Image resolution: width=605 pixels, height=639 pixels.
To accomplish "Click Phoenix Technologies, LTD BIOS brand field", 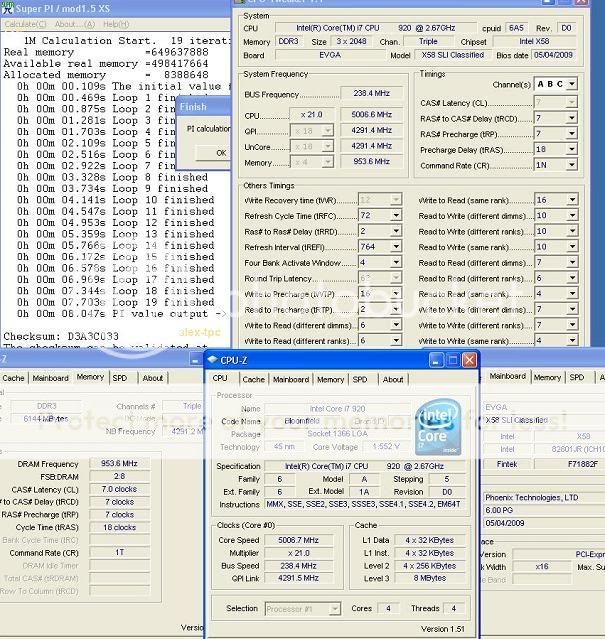I will point(544,498).
